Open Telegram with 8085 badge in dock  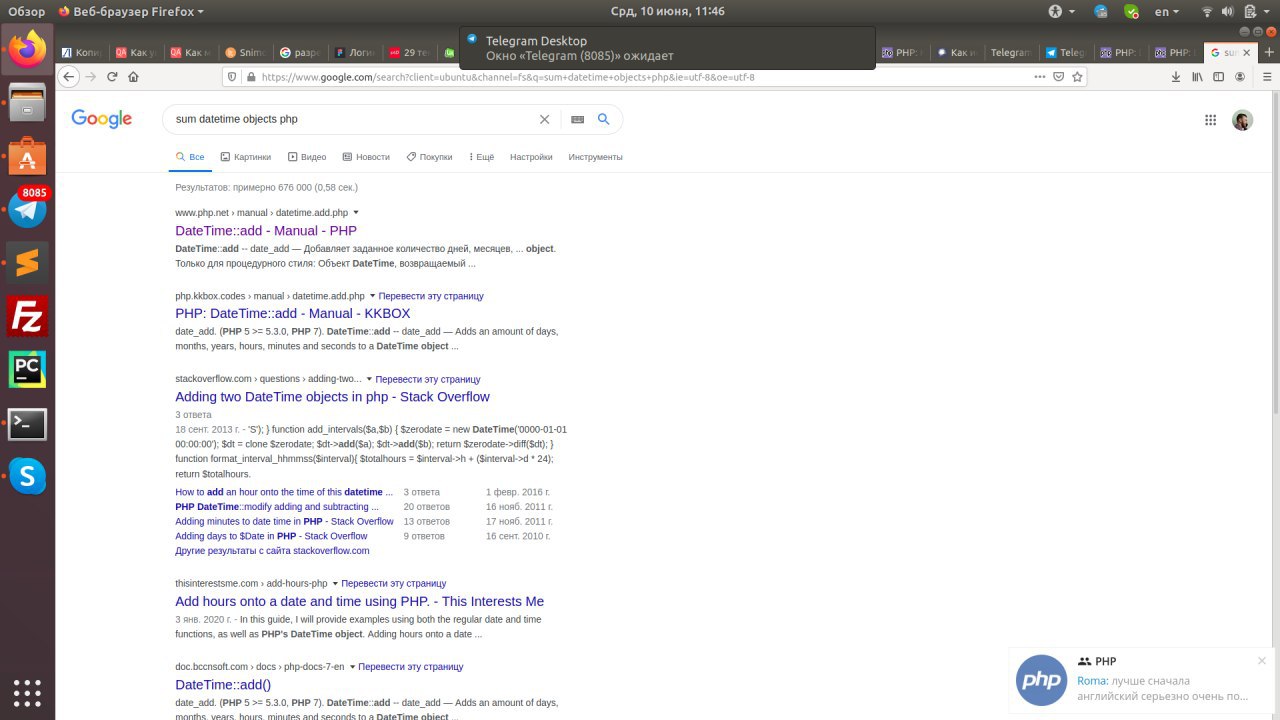(27, 209)
